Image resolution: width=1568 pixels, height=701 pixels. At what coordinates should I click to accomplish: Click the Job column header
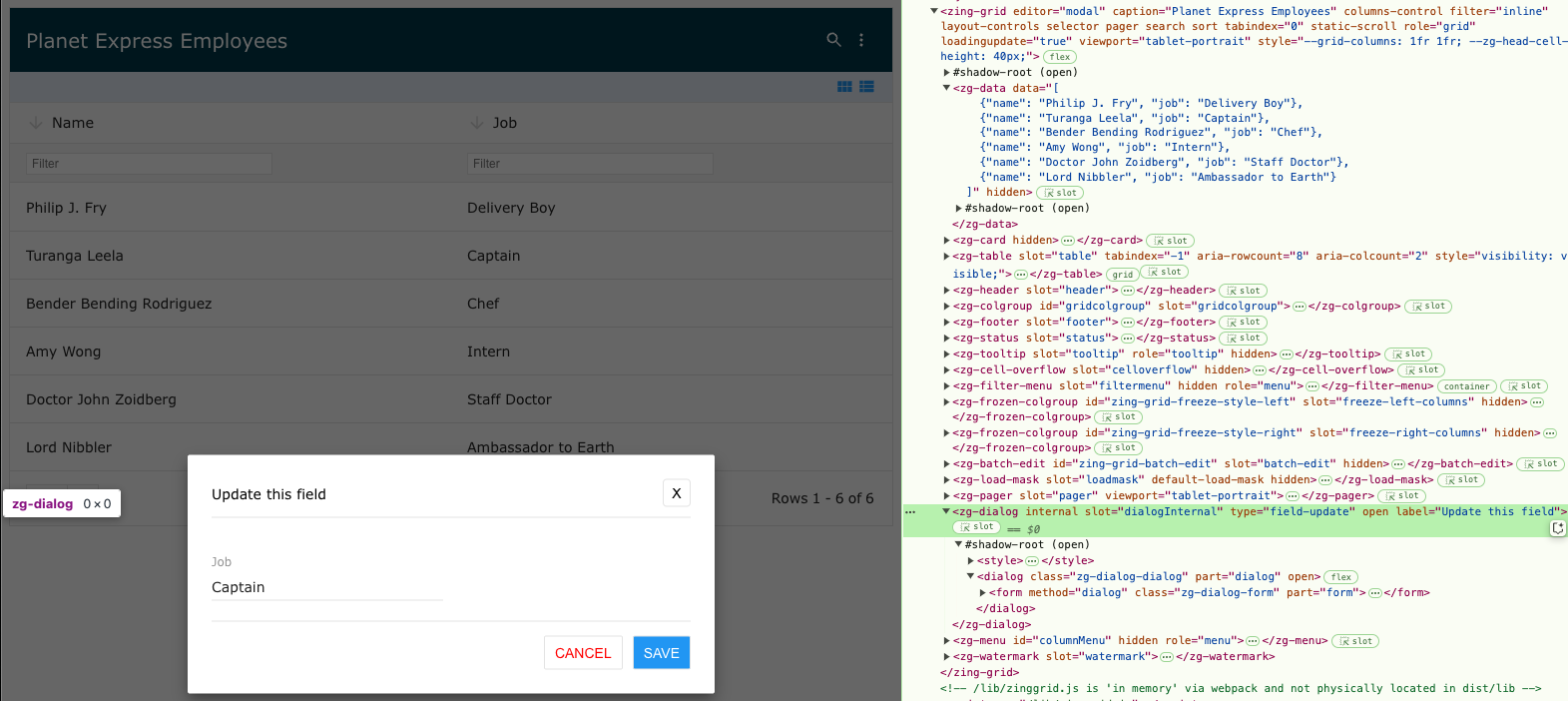pyautogui.click(x=672, y=123)
